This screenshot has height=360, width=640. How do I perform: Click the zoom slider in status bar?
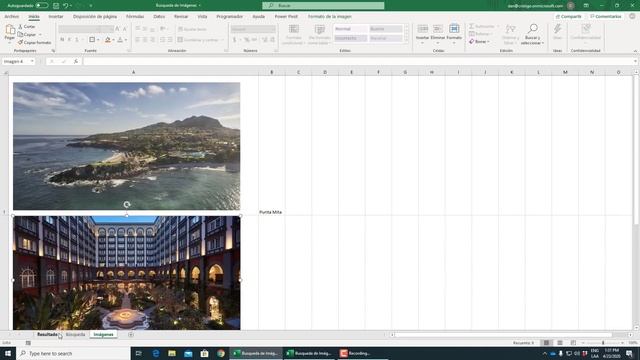pyautogui.click(x=603, y=343)
